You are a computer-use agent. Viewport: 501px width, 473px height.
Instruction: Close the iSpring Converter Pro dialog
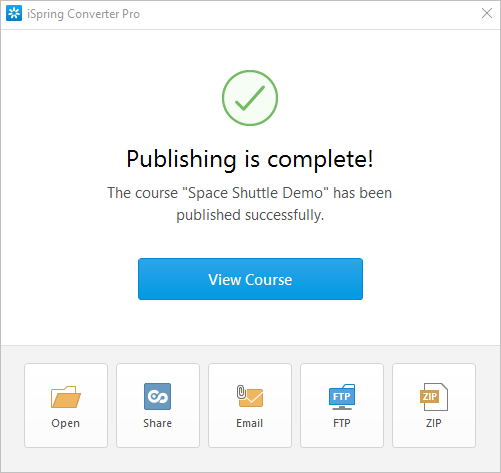487,13
